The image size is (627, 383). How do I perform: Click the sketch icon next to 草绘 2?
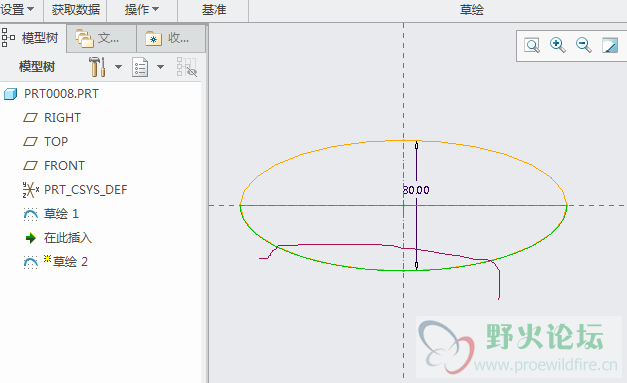click(31, 263)
